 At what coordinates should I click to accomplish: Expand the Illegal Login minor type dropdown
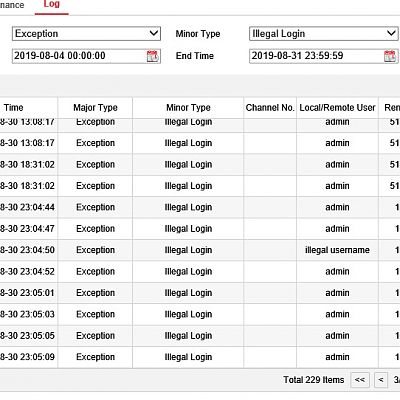tap(324, 34)
